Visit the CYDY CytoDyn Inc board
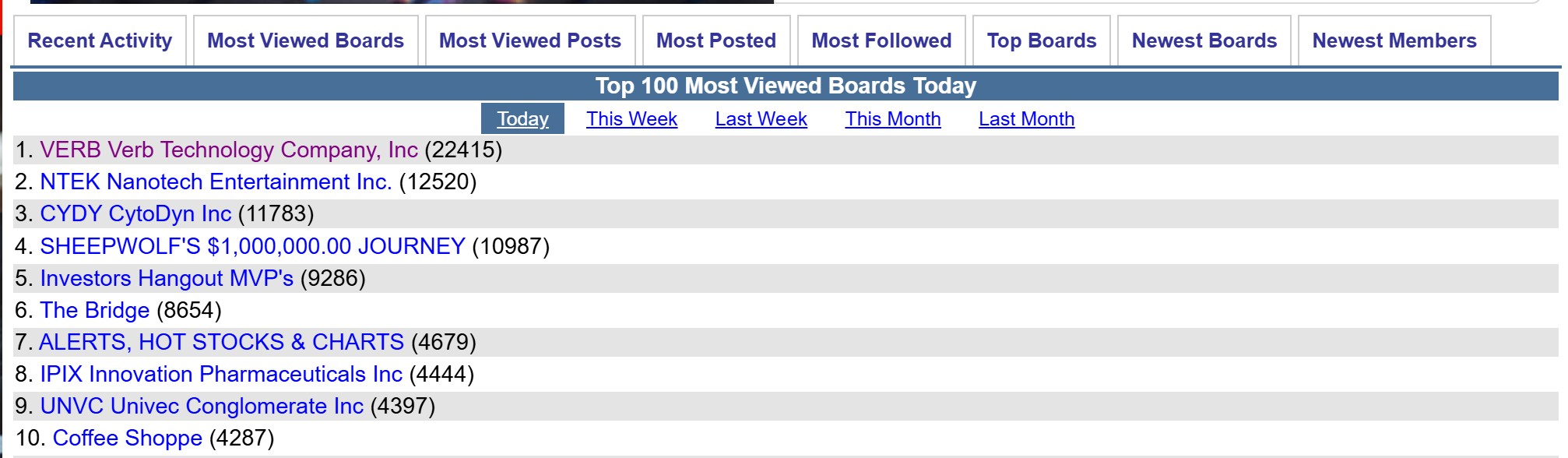Screen dimensions: 1568x458 pyautogui.click(x=135, y=213)
